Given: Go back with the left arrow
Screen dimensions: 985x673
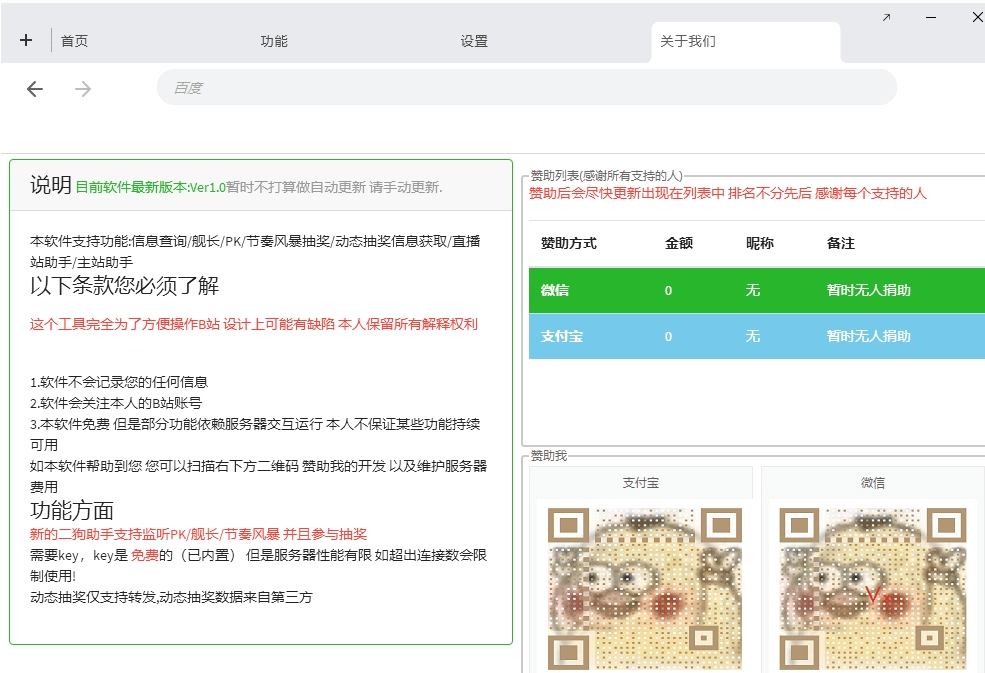Looking at the screenshot, I should (35, 89).
